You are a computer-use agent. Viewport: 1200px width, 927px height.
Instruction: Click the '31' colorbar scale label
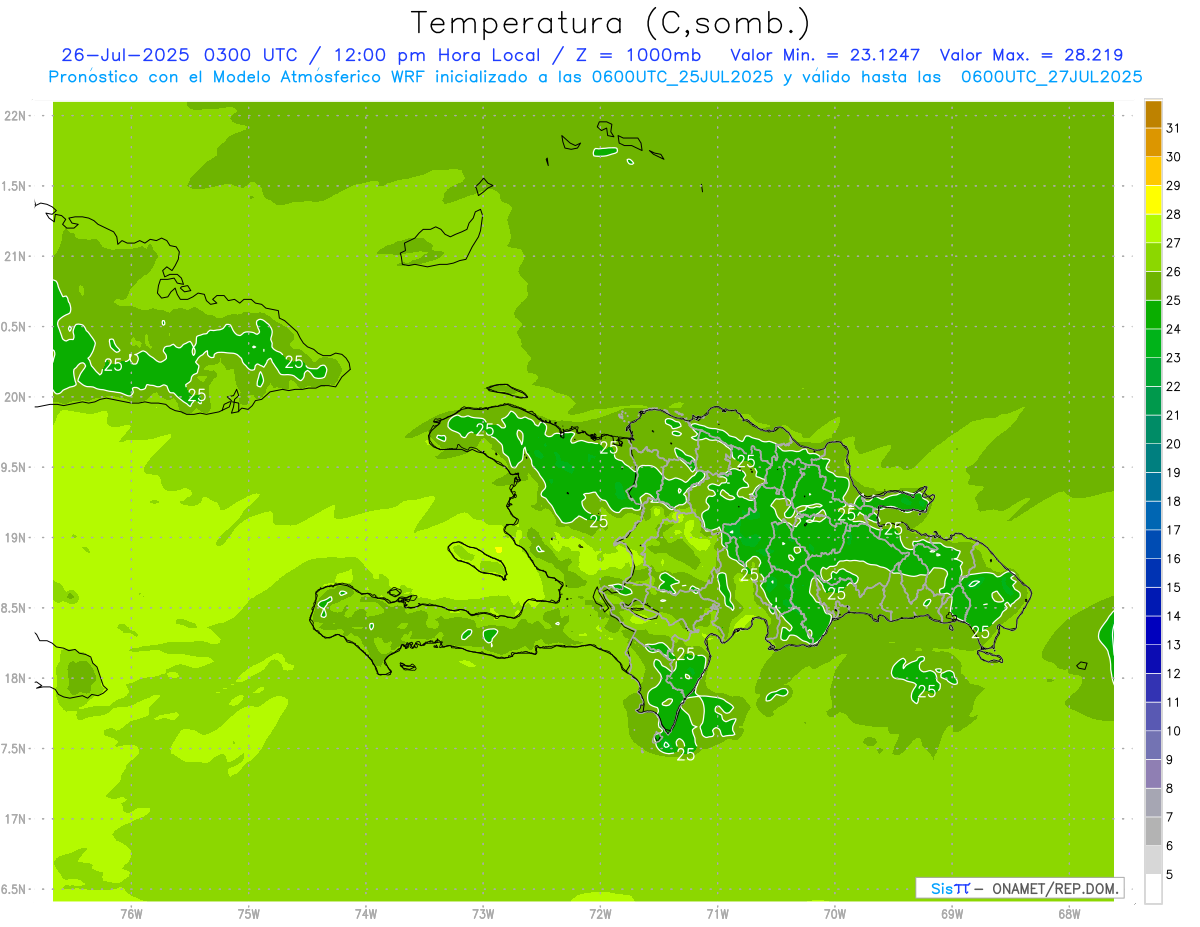1173,128
